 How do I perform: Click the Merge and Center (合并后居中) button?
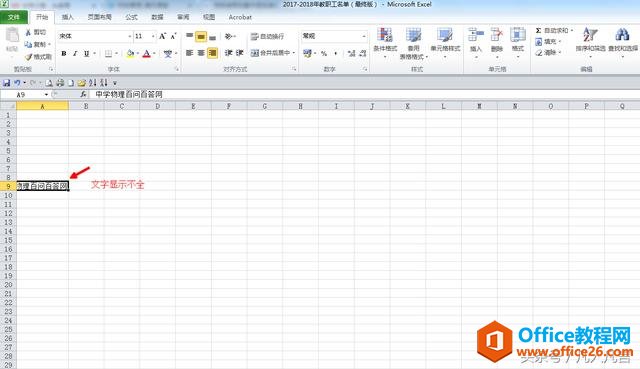pyautogui.click(x=270, y=53)
